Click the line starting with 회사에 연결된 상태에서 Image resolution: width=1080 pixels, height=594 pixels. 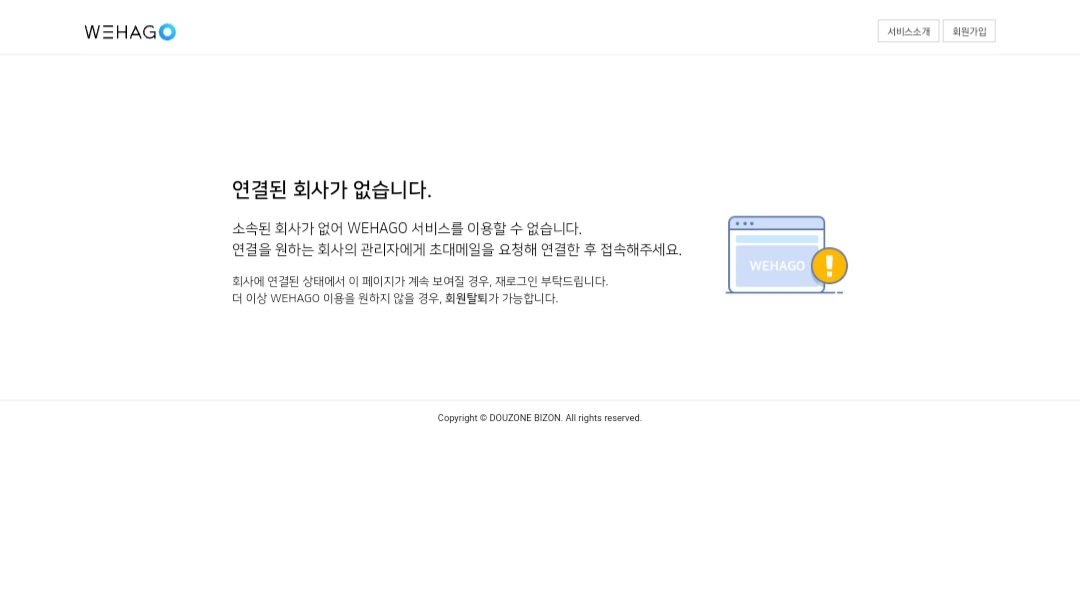pos(419,281)
